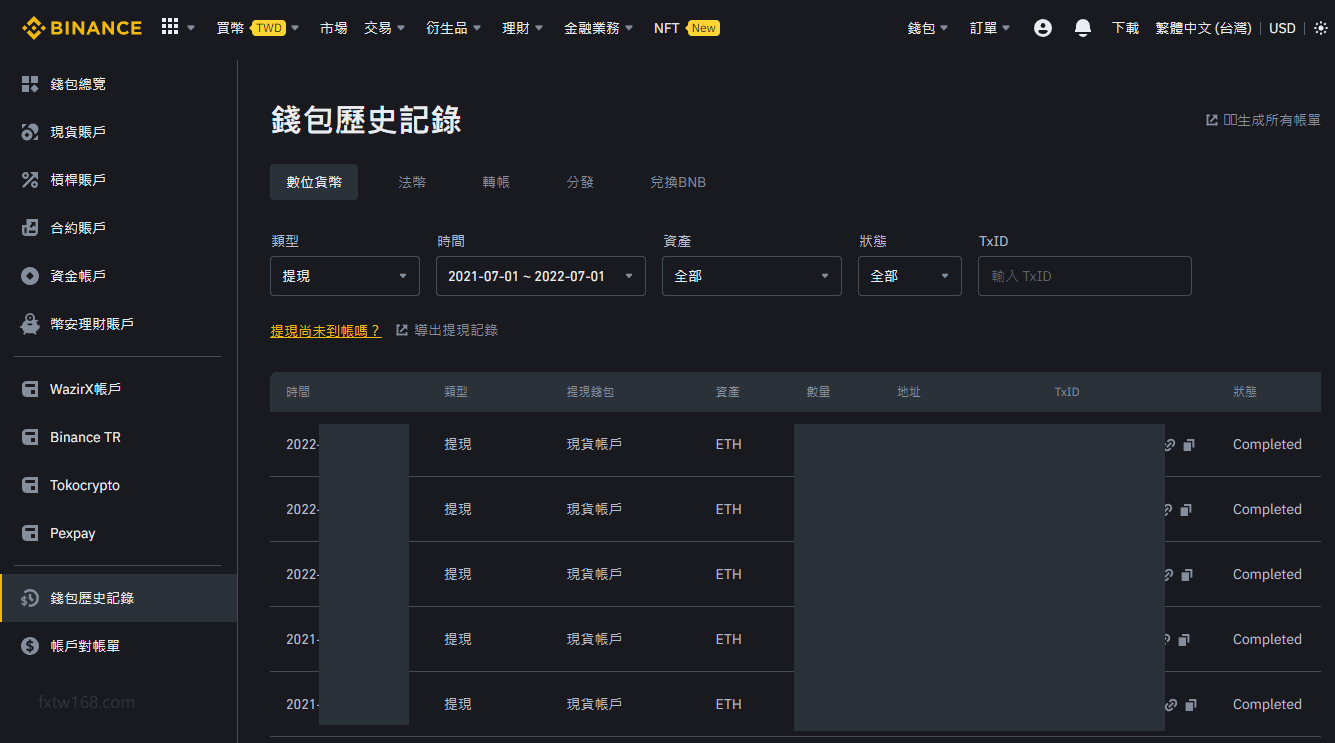
Task: Open the transaction link icon on the second row
Action: click(x=1167, y=509)
